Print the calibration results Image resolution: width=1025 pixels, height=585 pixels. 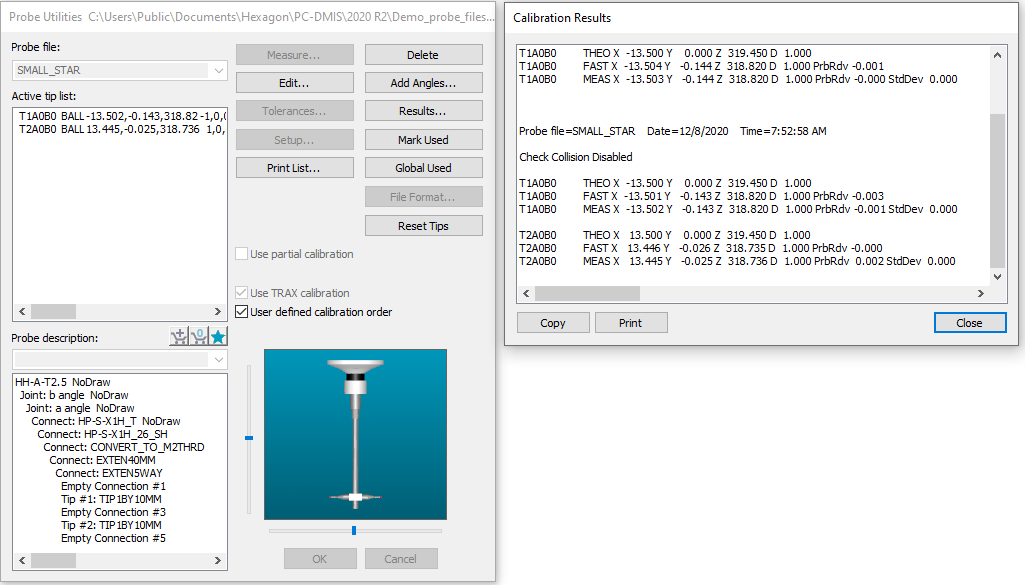pyautogui.click(x=631, y=322)
